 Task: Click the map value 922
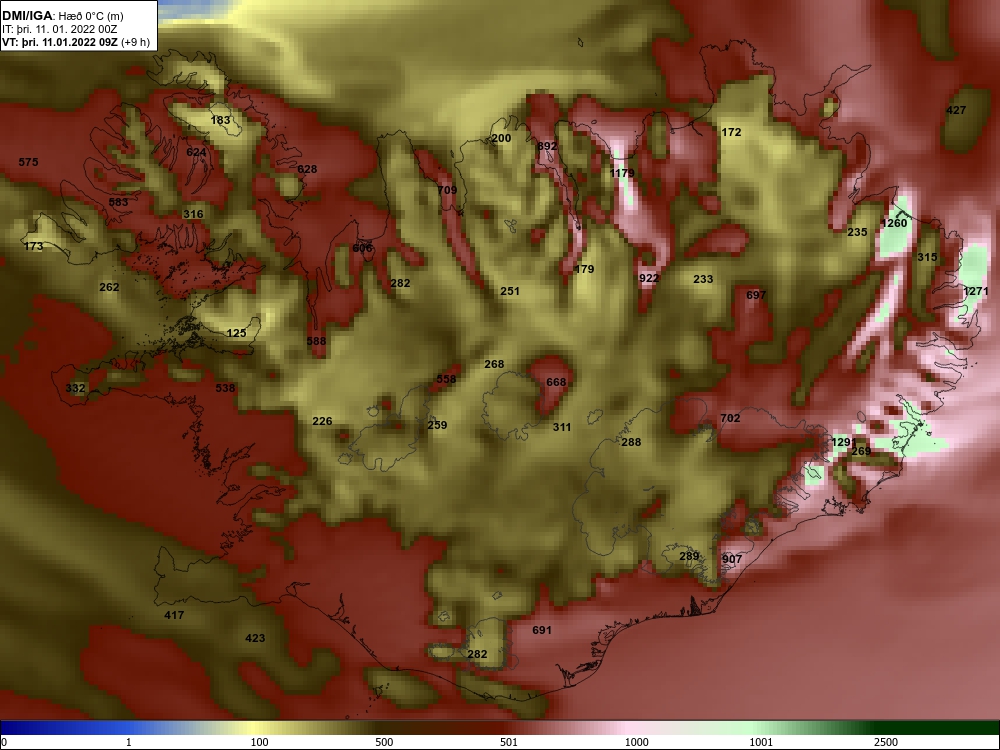[x=649, y=277]
